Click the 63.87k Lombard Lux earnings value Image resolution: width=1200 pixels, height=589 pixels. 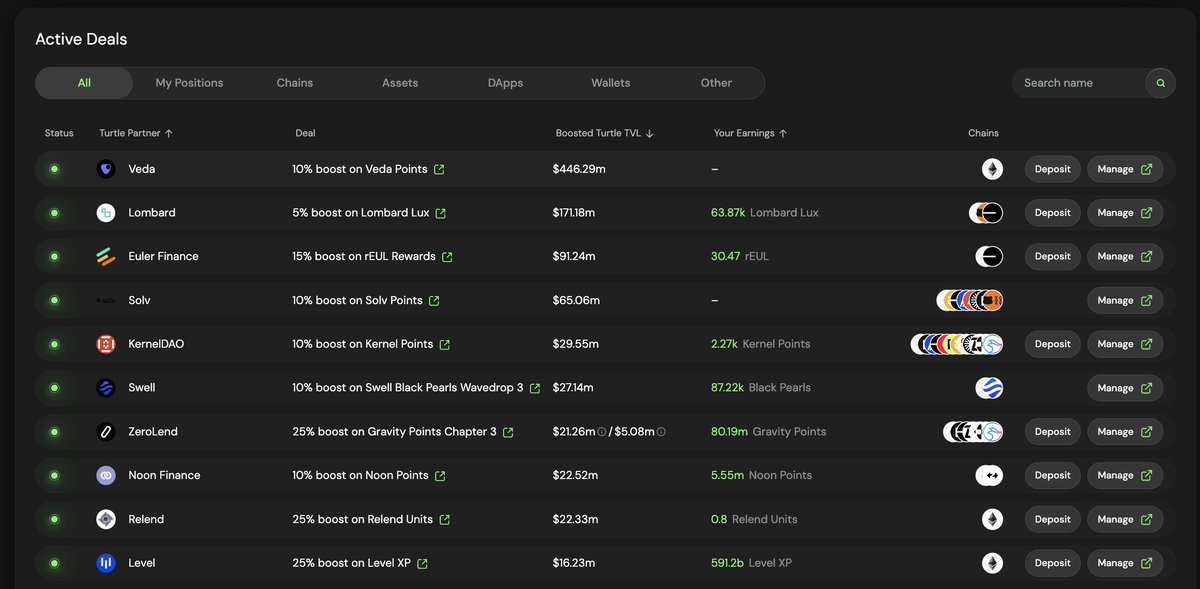click(x=765, y=213)
